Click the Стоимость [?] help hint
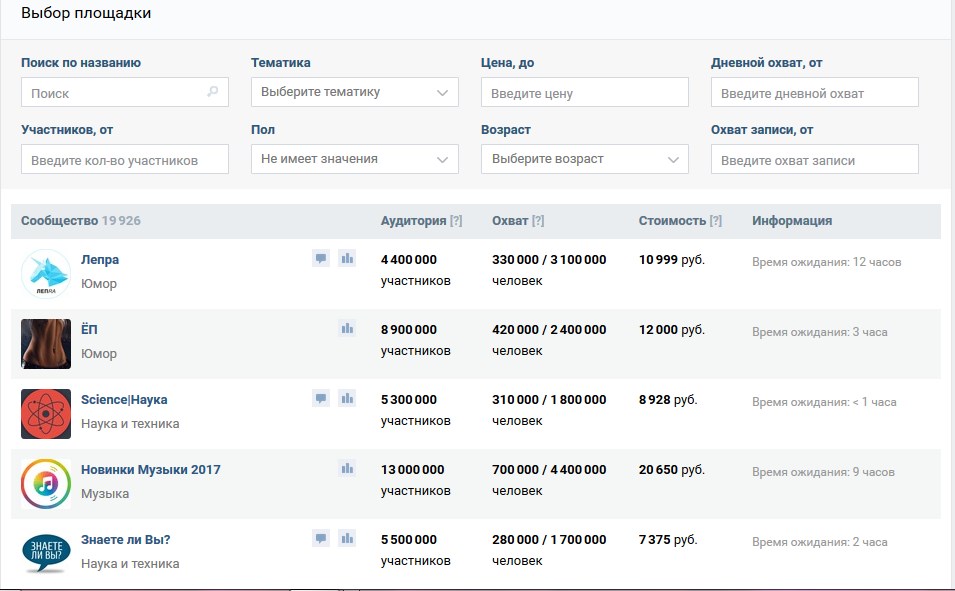The width and height of the screenshot is (955, 591). click(716, 221)
